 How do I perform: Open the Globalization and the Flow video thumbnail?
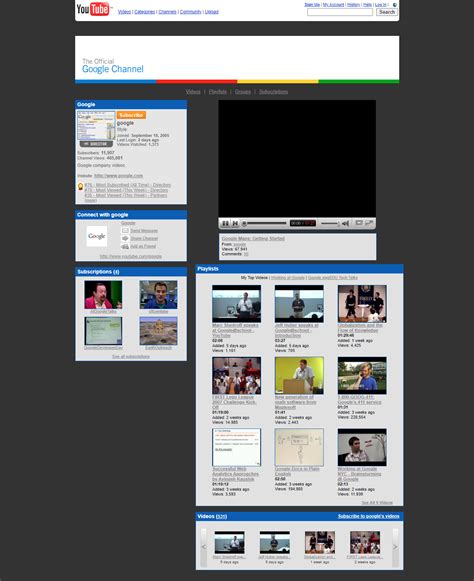(x=362, y=303)
